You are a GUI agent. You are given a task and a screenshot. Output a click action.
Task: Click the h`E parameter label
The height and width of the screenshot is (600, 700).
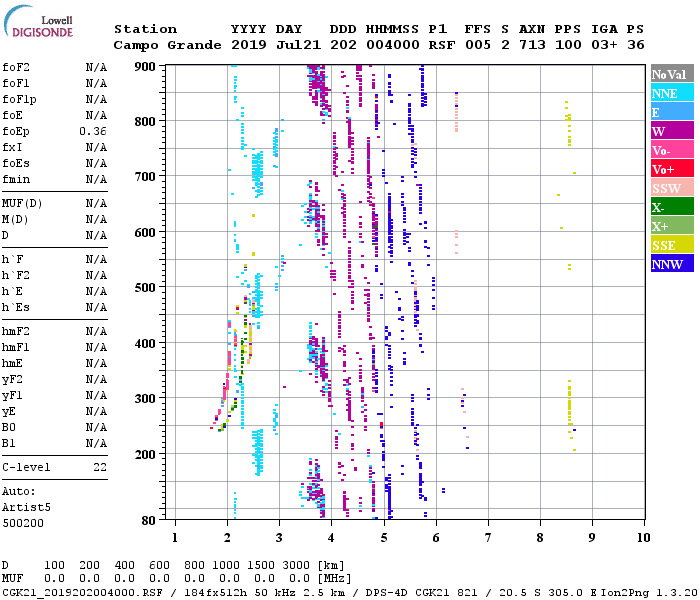[x=12, y=292]
